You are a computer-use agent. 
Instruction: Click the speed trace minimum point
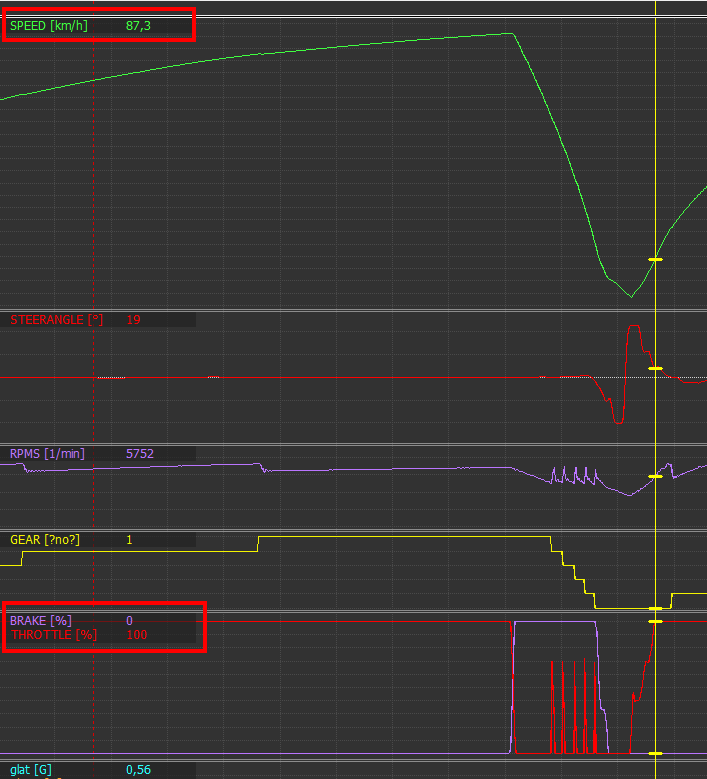631,297
